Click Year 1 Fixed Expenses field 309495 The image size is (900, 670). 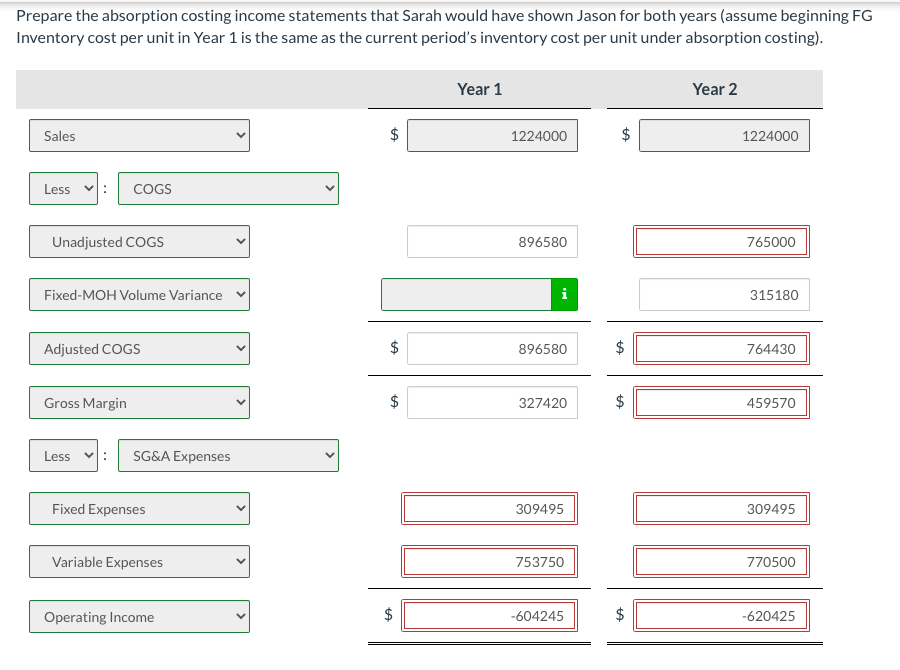point(490,509)
